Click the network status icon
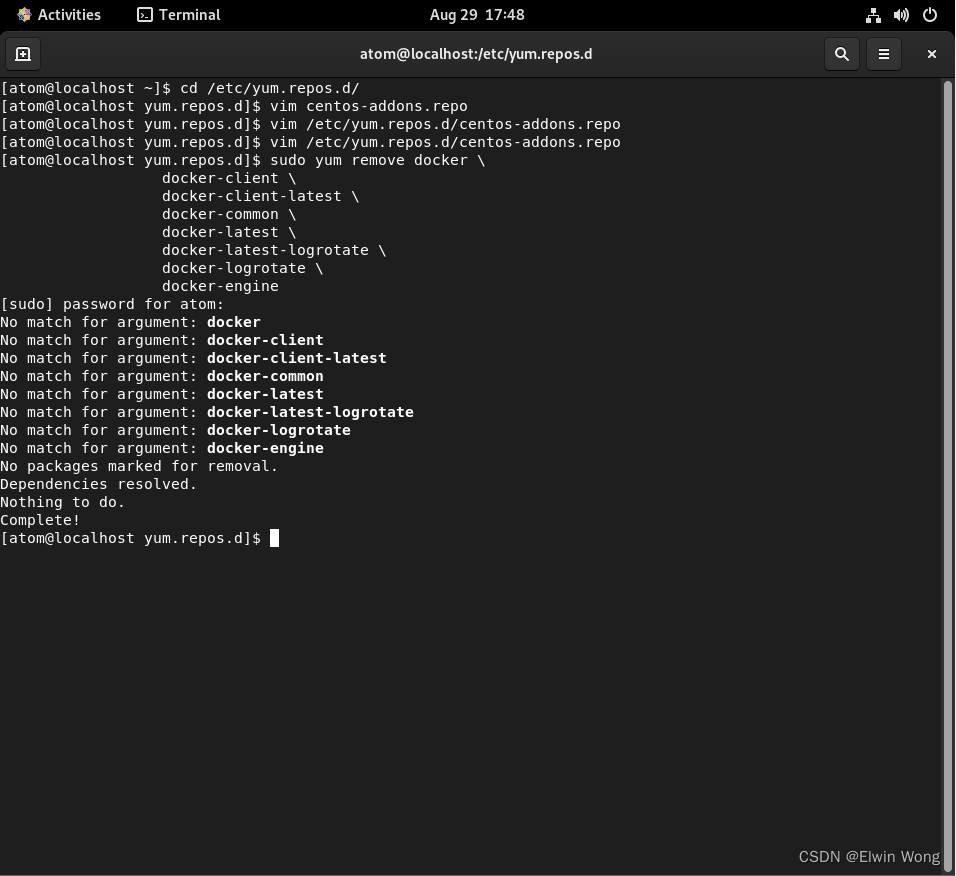 873,15
